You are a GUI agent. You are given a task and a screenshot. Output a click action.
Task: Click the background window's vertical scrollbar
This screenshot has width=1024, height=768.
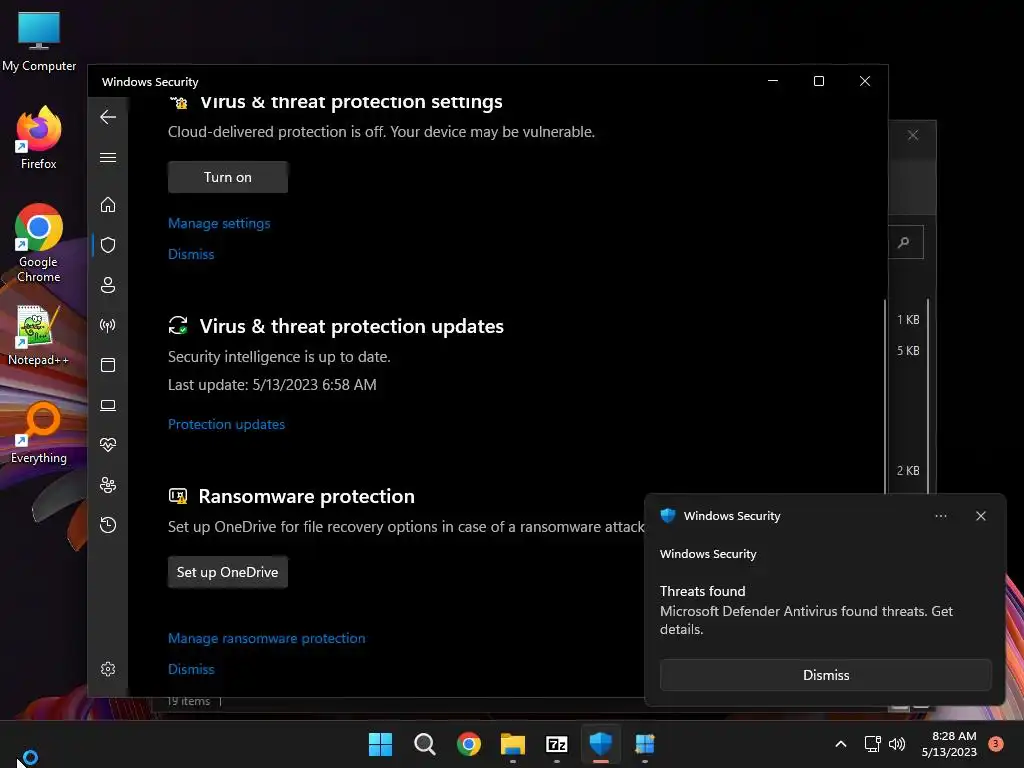tap(927, 398)
